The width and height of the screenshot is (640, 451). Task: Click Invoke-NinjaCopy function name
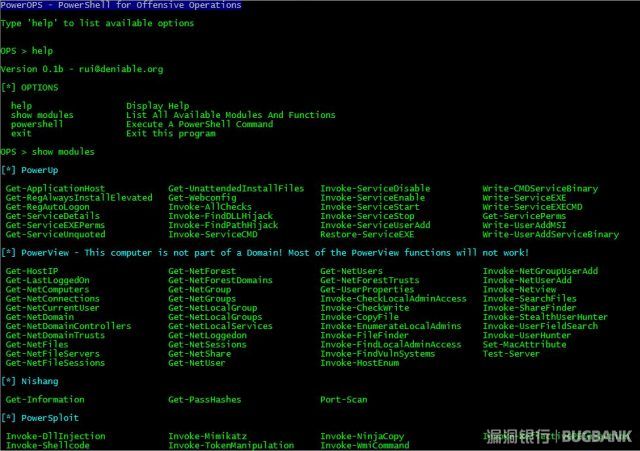pyautogui.click(x=362, y=436)
